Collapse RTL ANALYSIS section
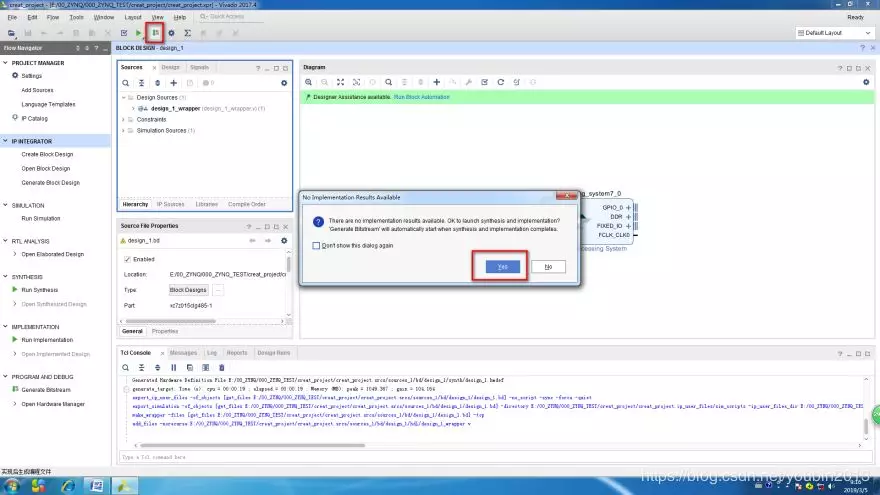This screenshot has width=880, height=495. [x=6, y=241]
